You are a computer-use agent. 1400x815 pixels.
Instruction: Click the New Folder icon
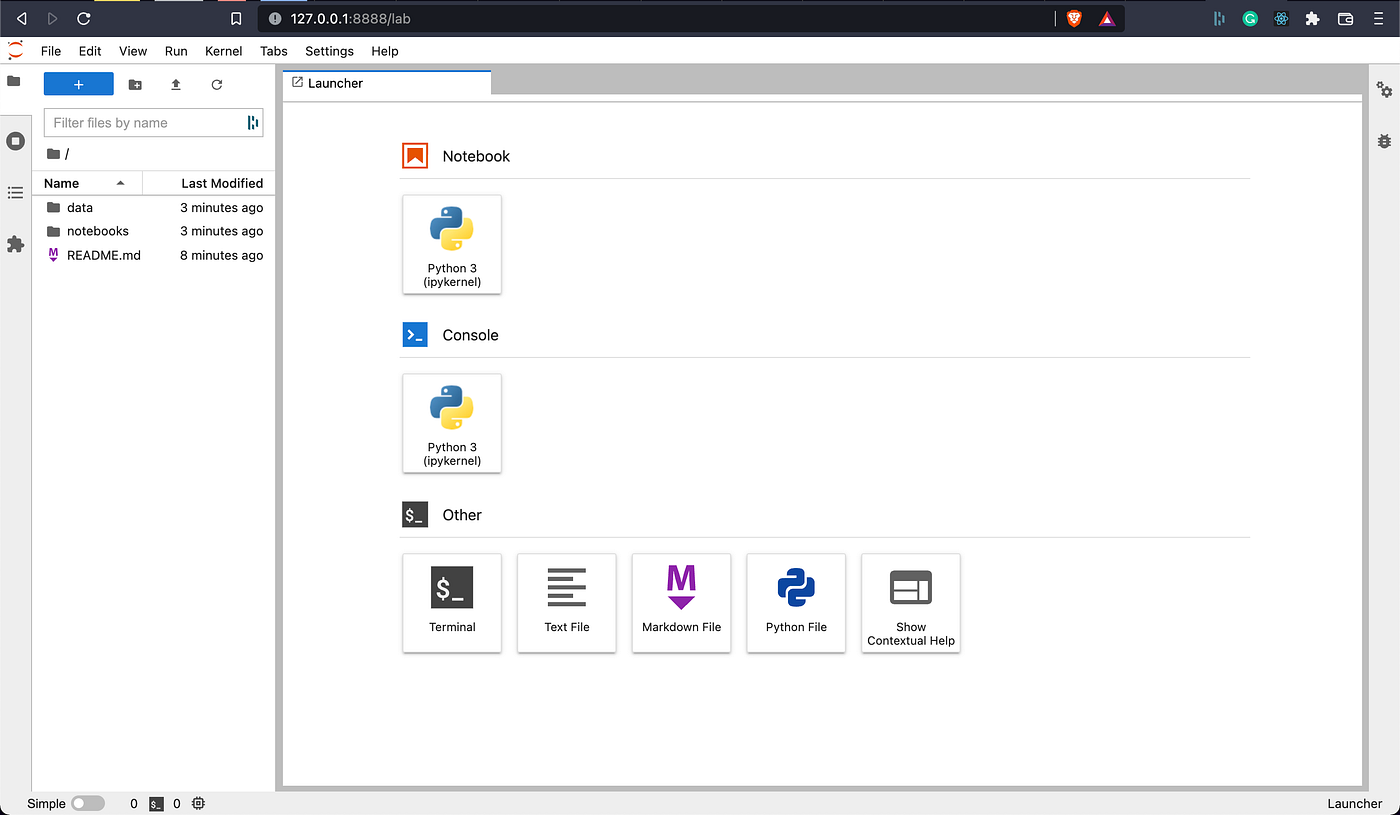[x=135, y=85]
